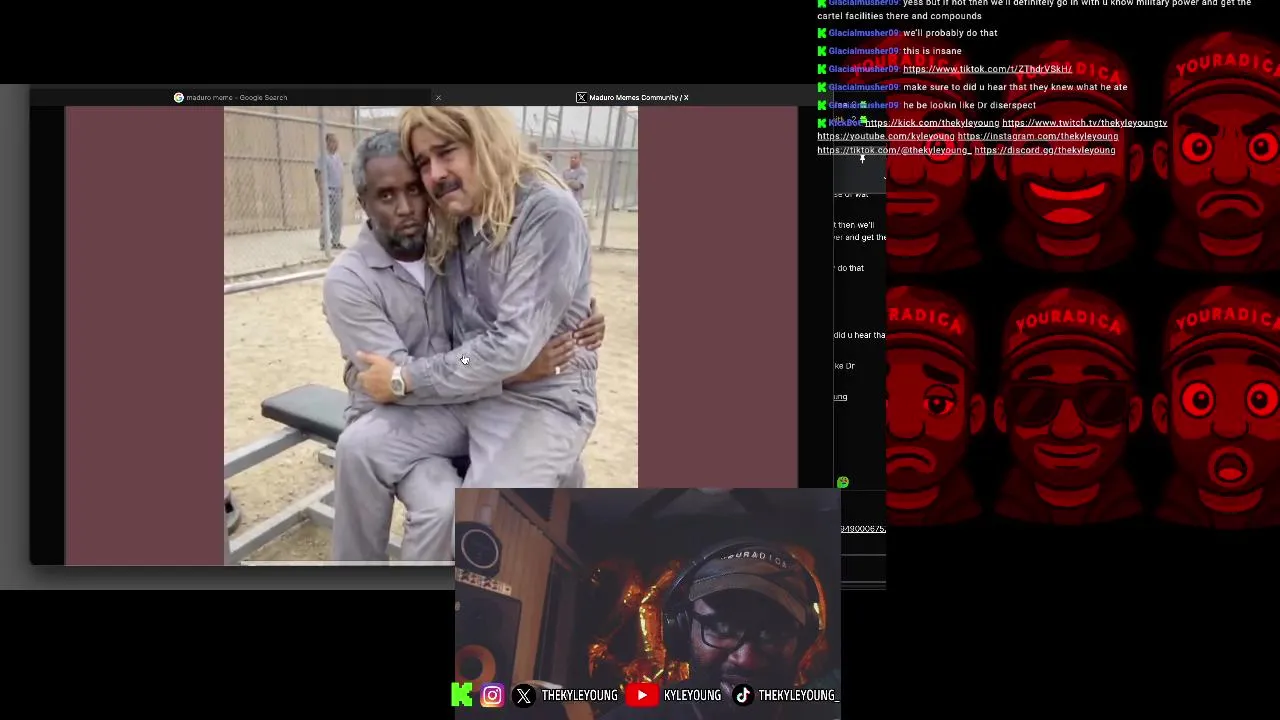
Task: Click the KYLEYOUNG handle beside the YouTube icon
Action: pyautogui.click(x=692, y=695)
